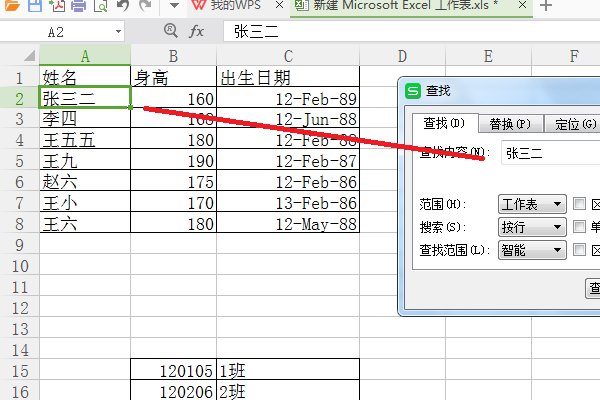The height and width of the screenshot is (400, 600).
Task: Click the select-all corner triangle
Action: [x=30, y=56]
